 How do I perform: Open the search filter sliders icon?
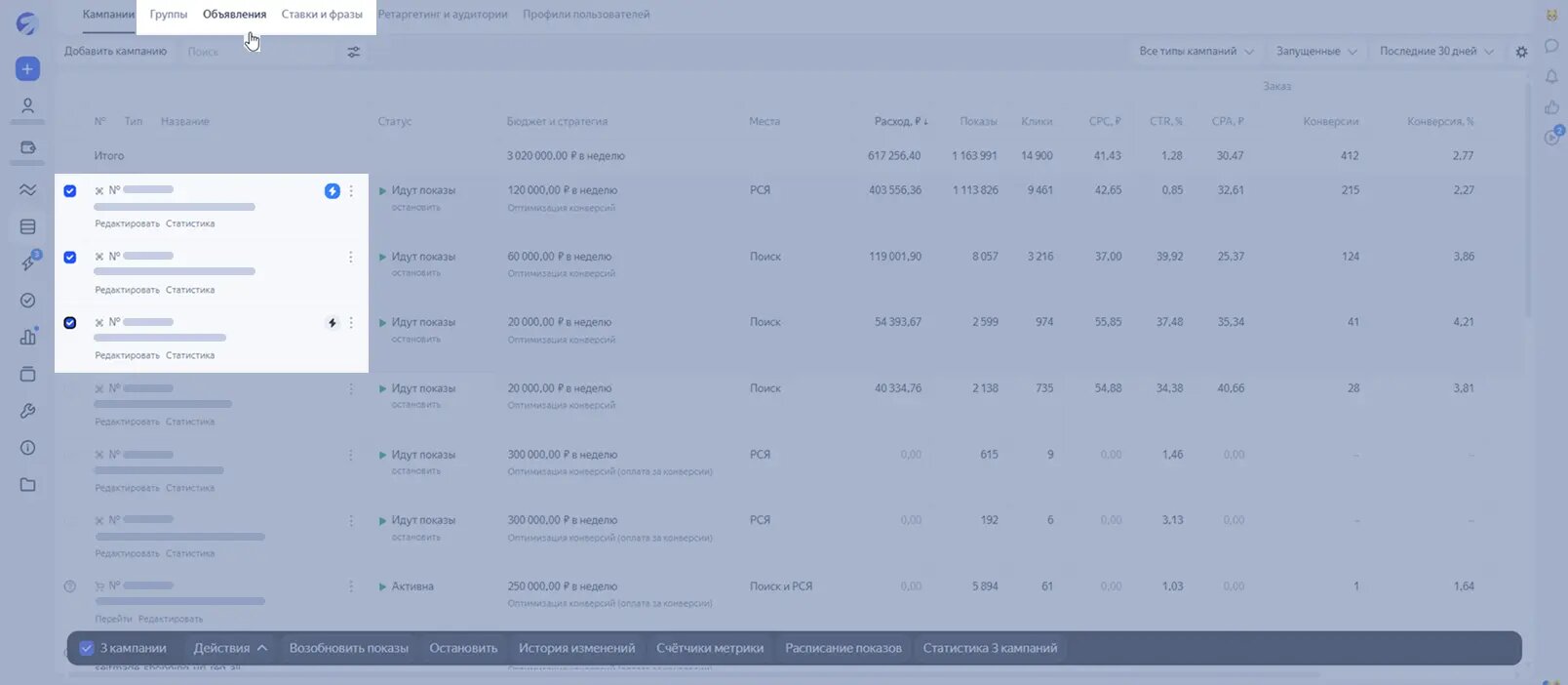353,52
